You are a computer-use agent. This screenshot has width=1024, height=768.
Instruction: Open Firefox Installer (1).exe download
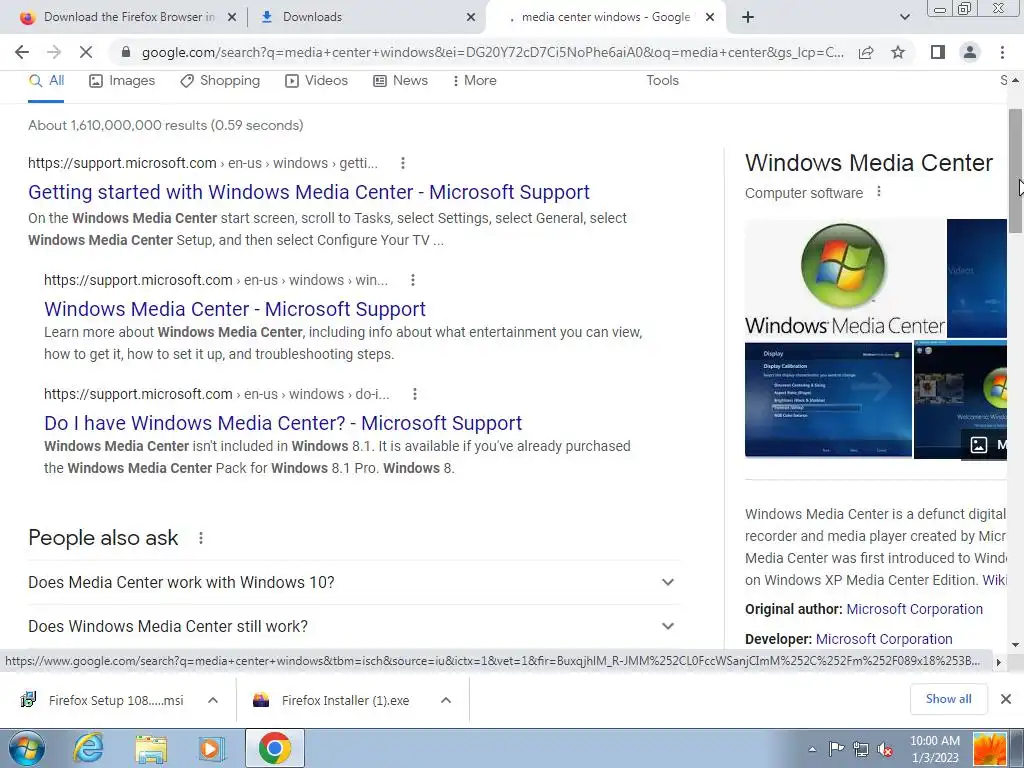coord(332,700)
